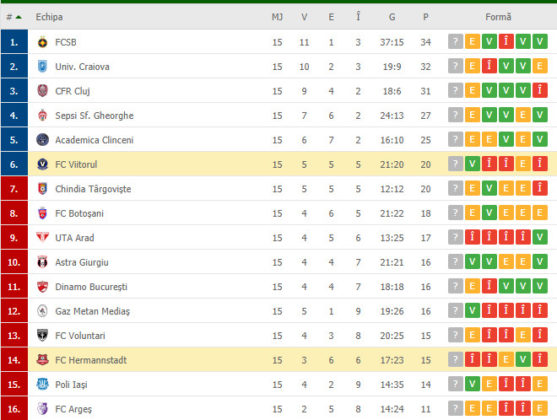Click the Univ. Craiova club logo

[x=43, y=66]
